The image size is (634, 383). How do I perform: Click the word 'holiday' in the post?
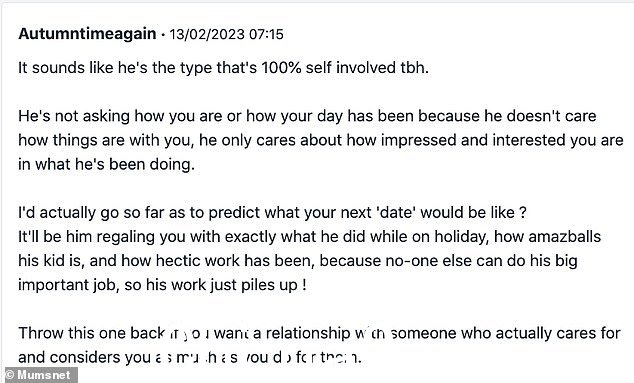point(460,237)
